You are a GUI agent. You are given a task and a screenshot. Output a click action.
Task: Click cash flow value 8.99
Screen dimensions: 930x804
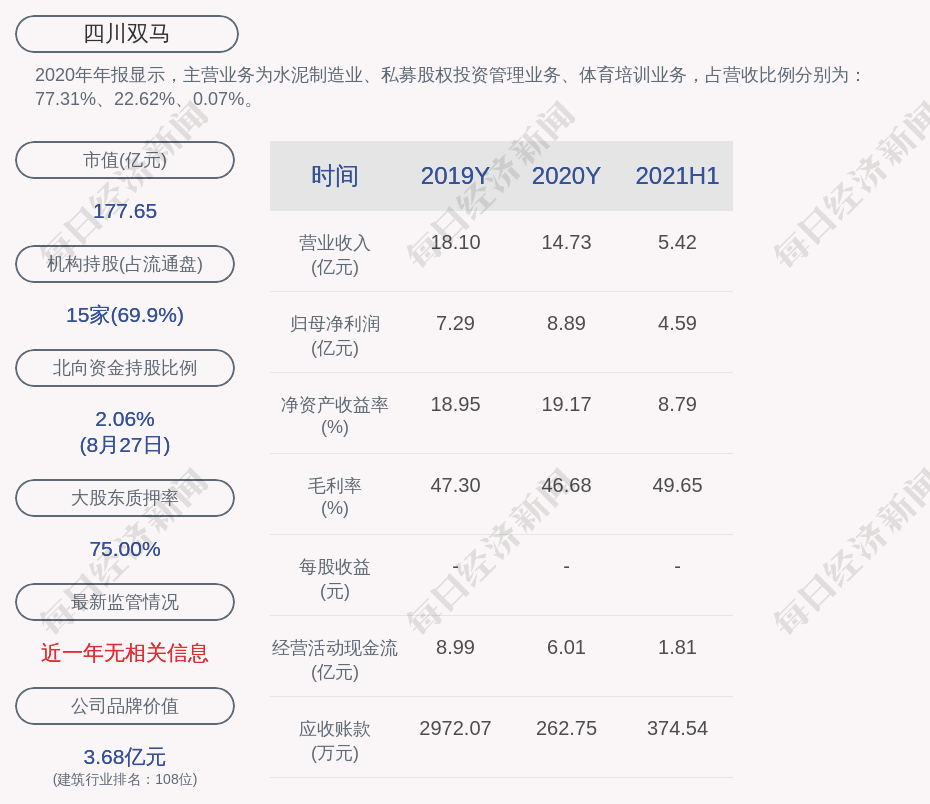point(455,647)
